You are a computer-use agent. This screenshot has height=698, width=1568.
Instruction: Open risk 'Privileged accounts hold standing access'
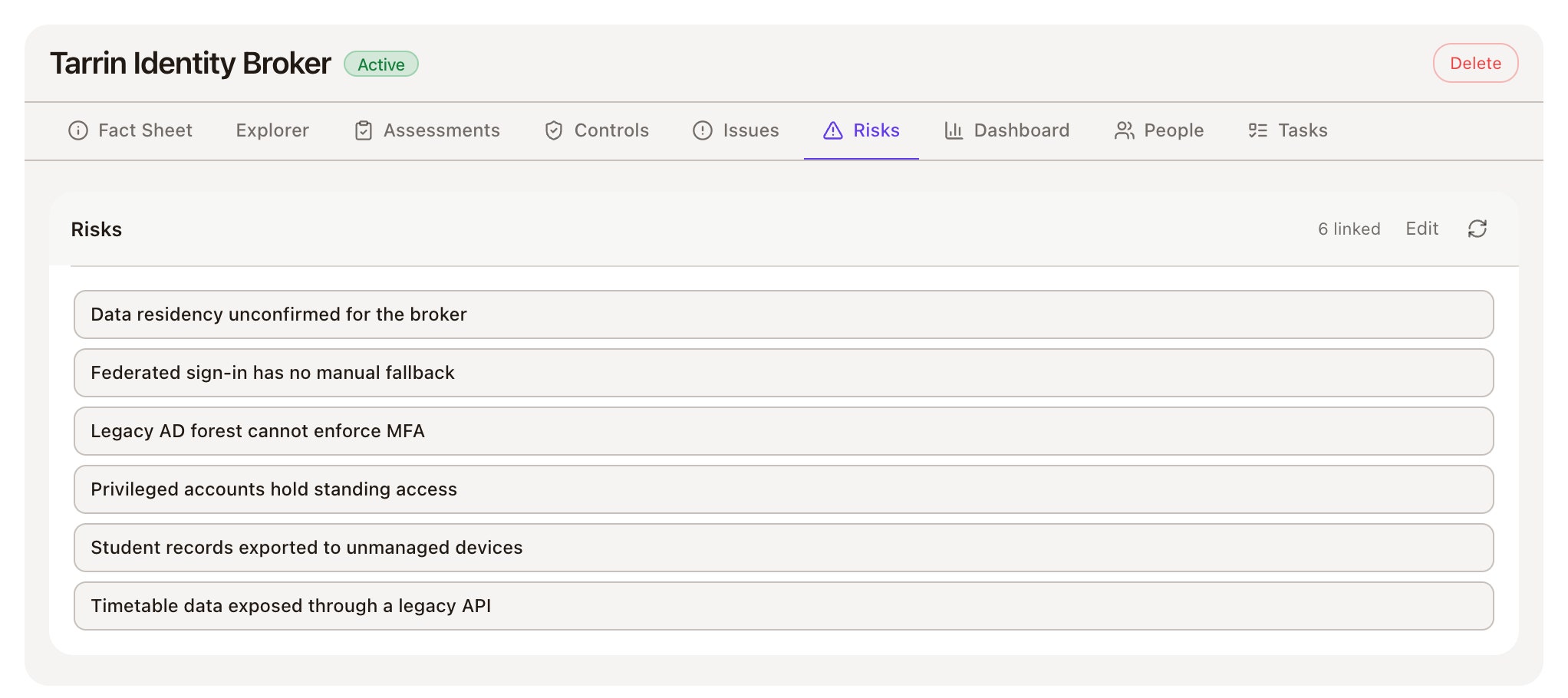(x=783, y=489)
